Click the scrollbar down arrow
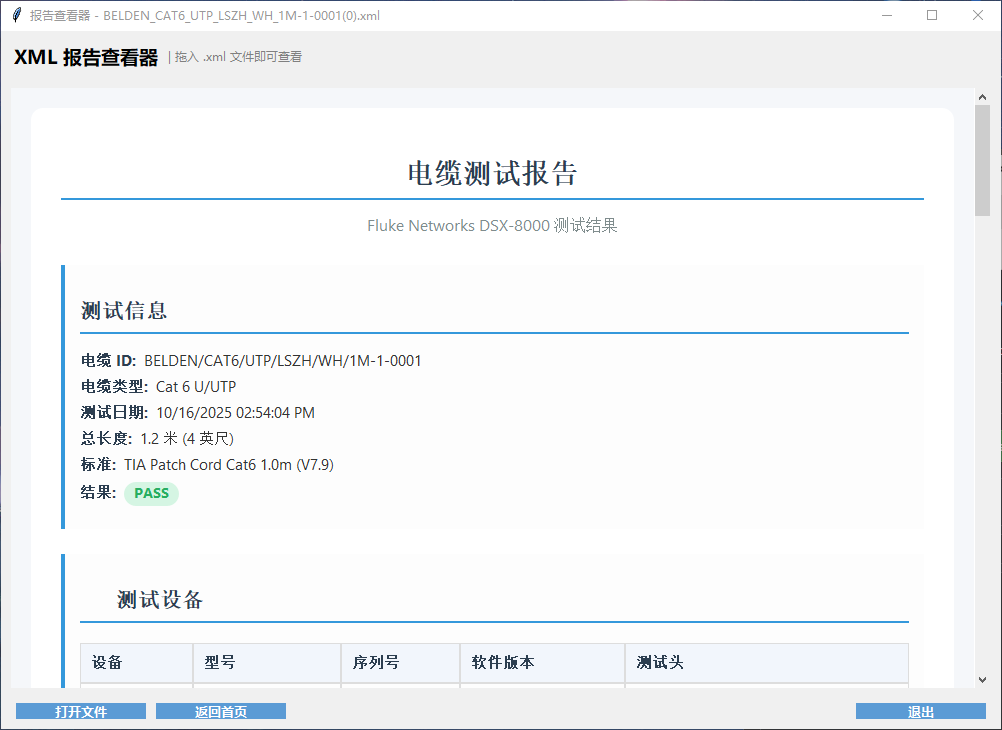The image size is (1002, 730). pyautogui.click(x=982, y=680)
